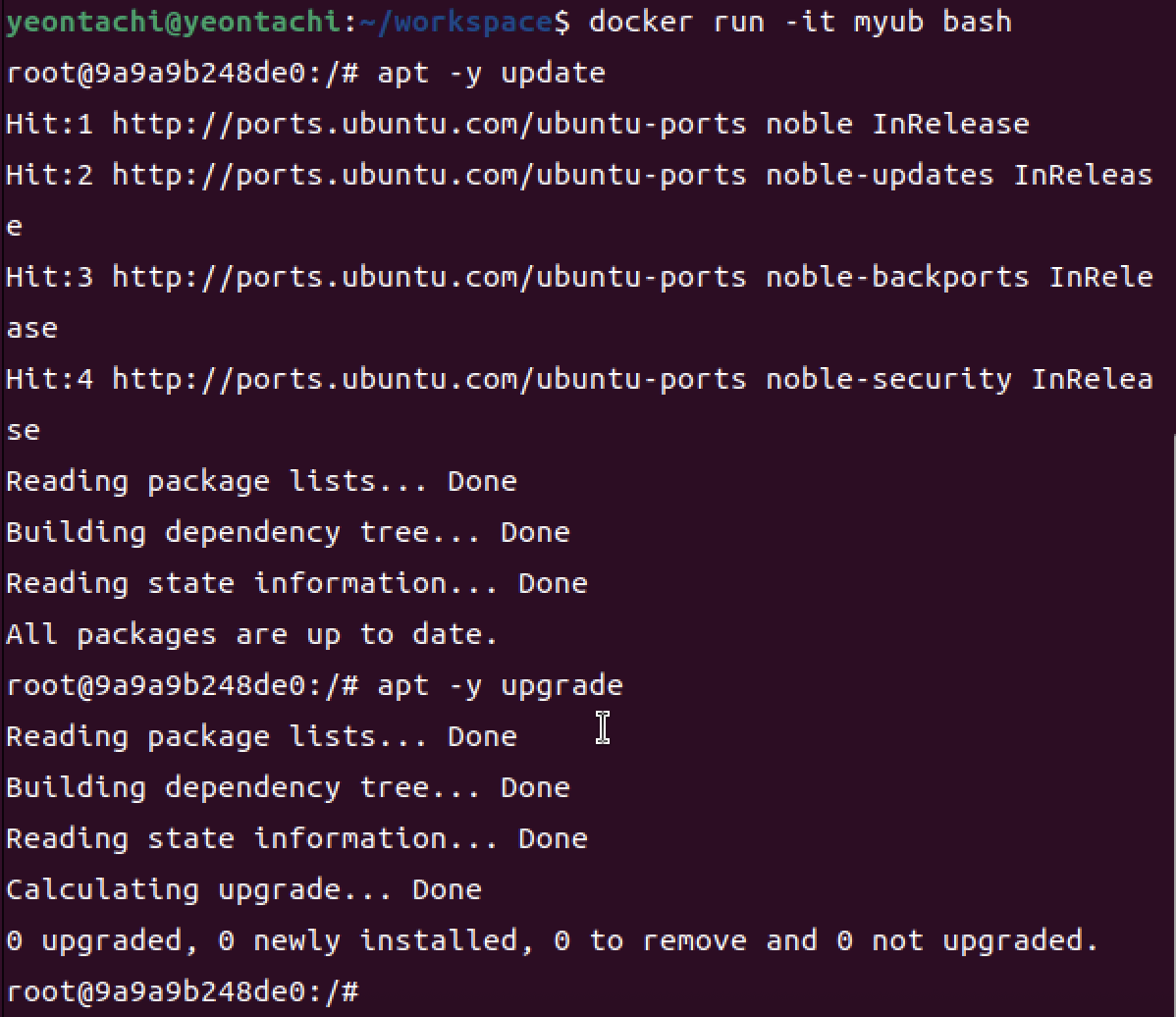Click the last empty root prompt line

[x=183, y=992]
